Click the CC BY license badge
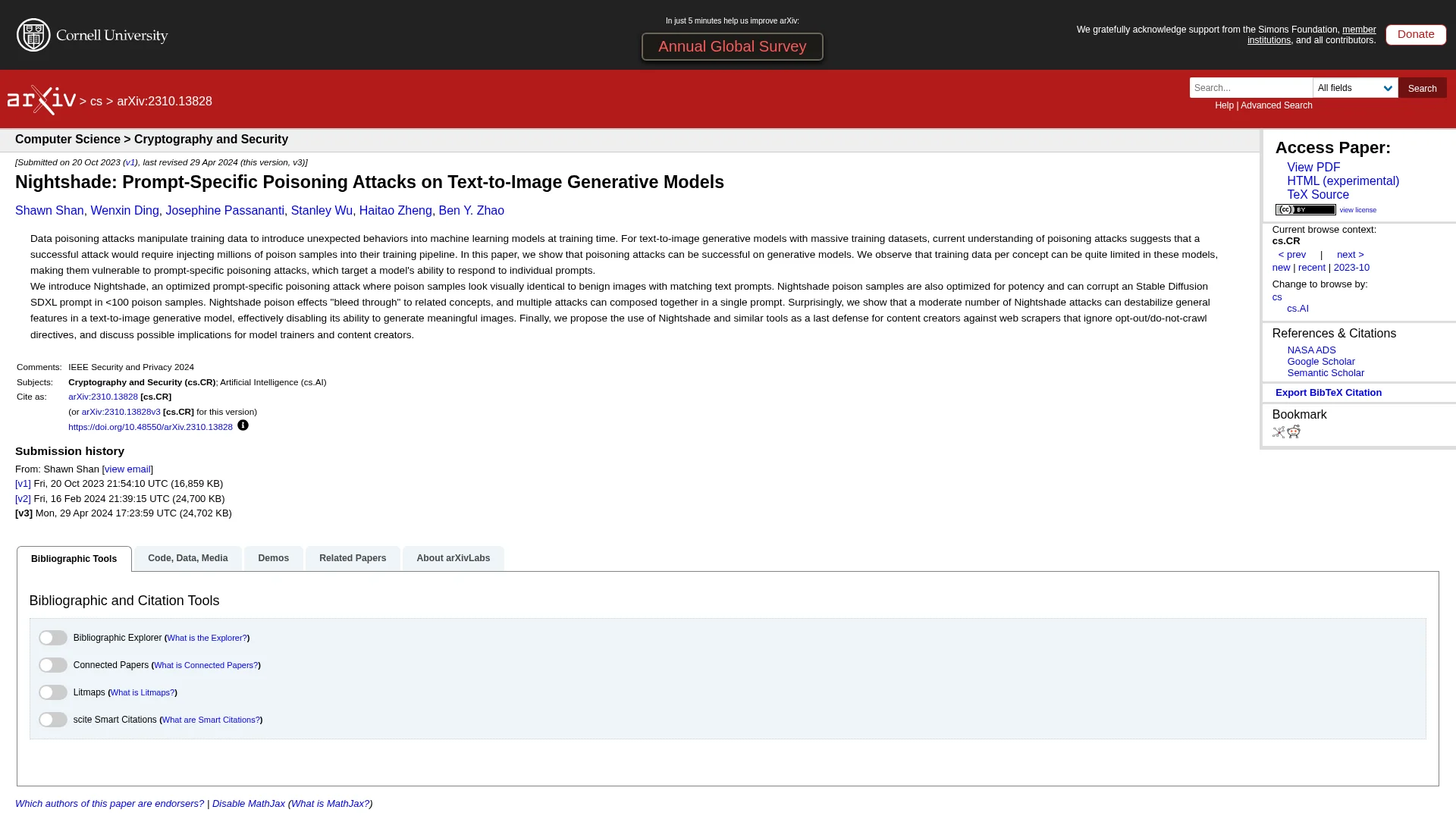Screen dimensions: 1456x819 point(1305,210)
